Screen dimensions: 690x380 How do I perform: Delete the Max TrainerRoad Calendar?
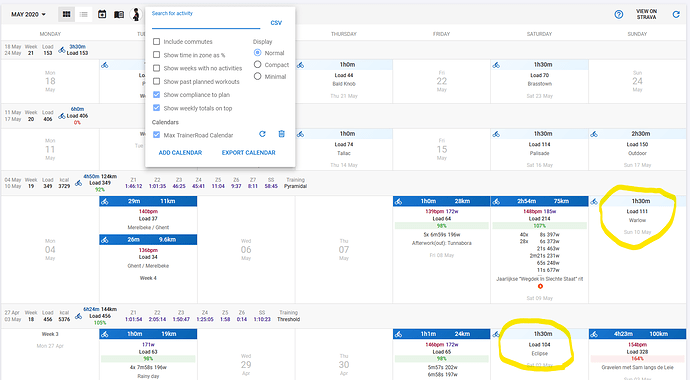coord(282,134)
